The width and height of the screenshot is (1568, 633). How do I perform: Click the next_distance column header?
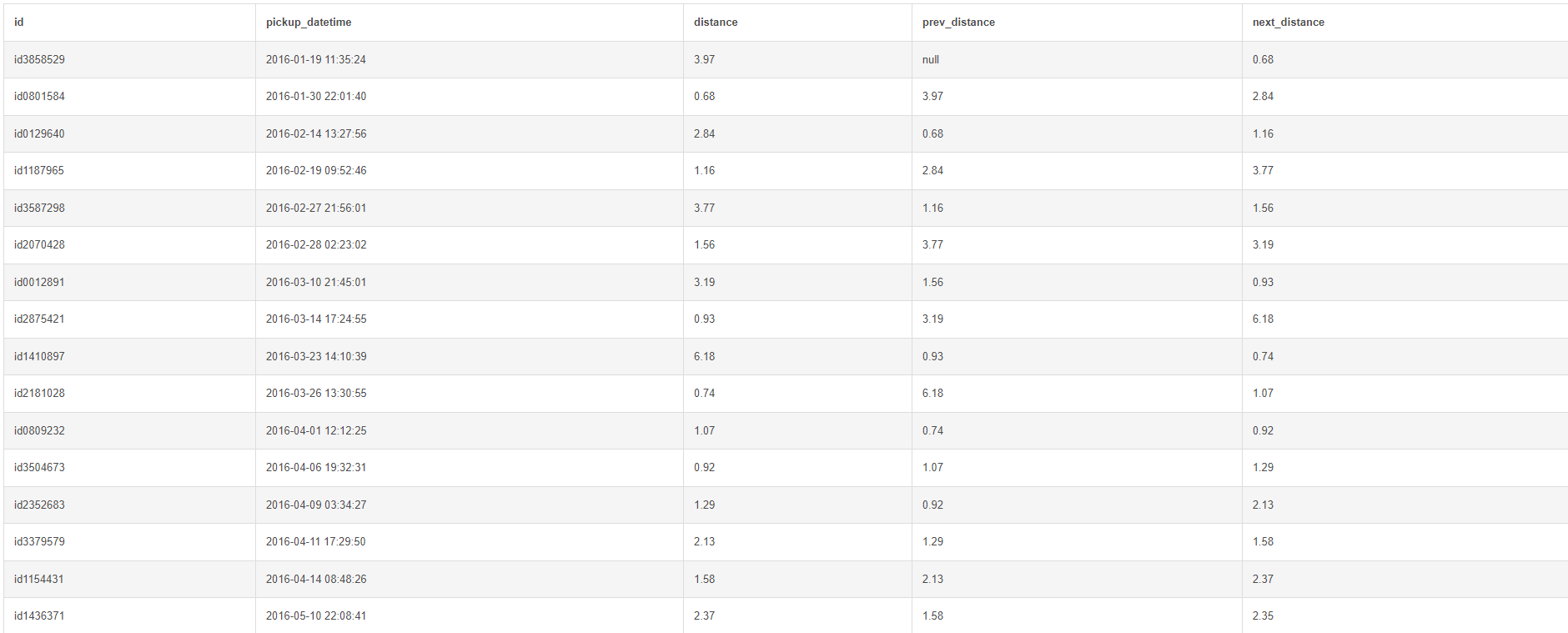point(1288,23)
